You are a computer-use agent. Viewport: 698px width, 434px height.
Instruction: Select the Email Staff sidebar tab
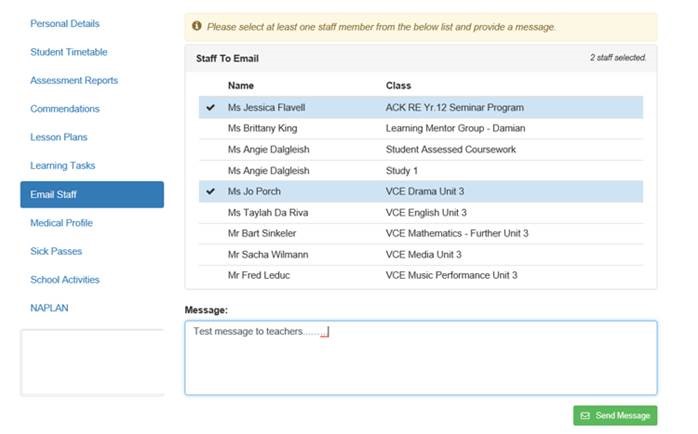tap(92, 194)
